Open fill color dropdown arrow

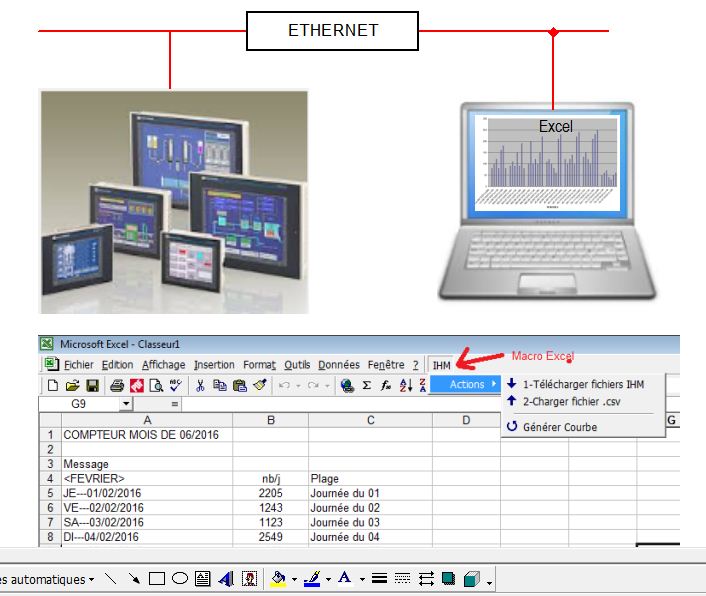(x=294, y=579)
